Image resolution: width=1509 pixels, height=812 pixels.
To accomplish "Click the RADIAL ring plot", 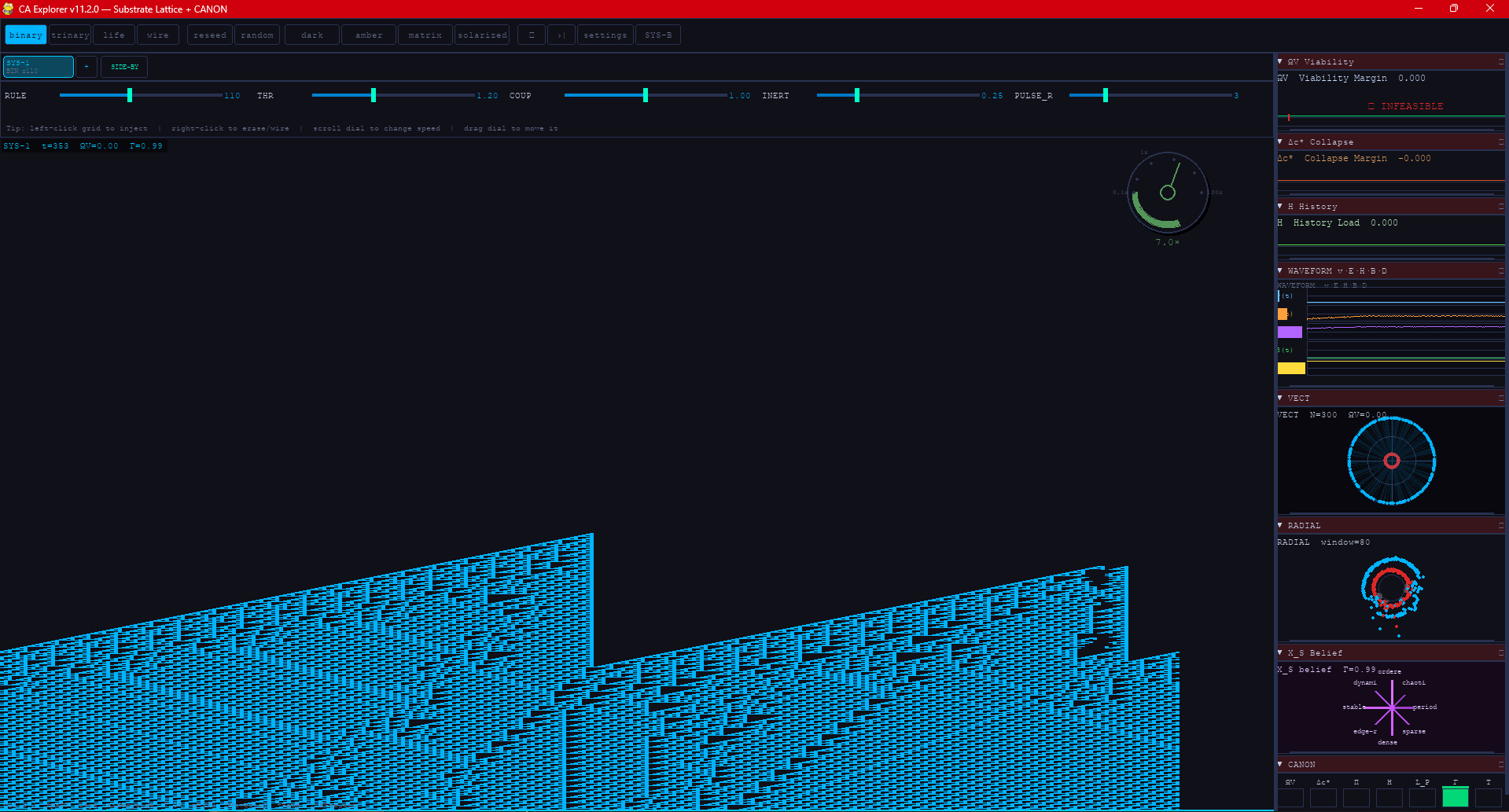I will coord(1392,588).
